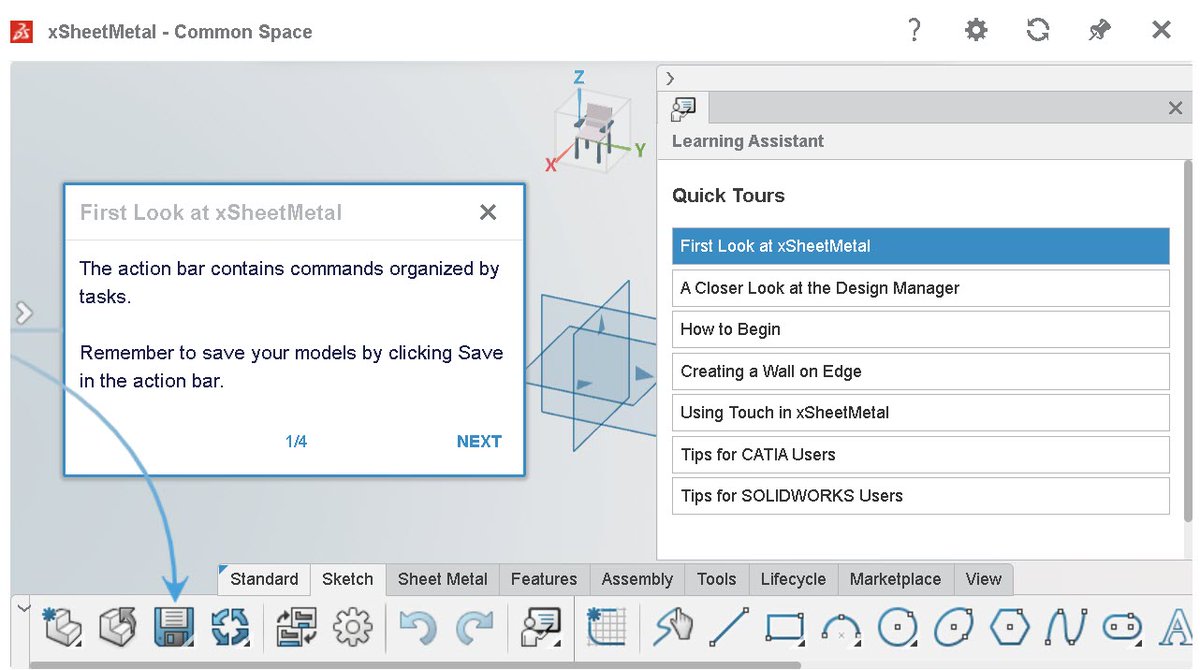Select the sketch Select/pointer tool

pyautogui.click(x=674, y=628)
